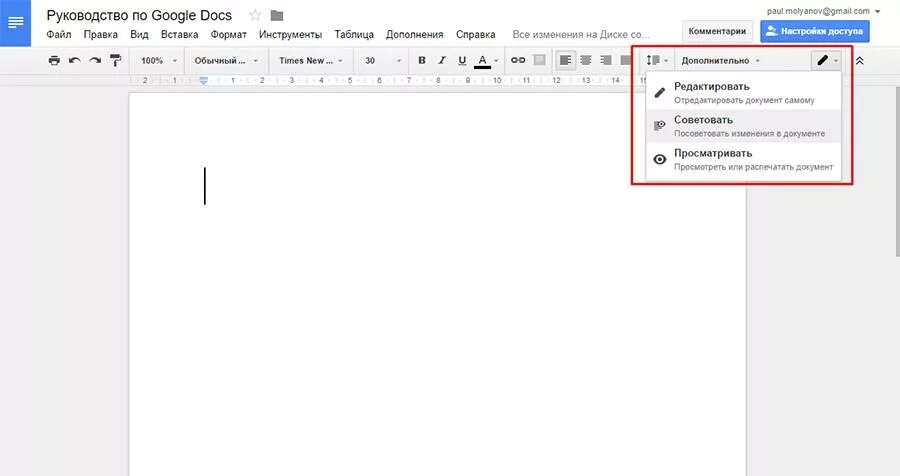
Task: Click the Insert comment icon
Action: (x=539, y=60)
